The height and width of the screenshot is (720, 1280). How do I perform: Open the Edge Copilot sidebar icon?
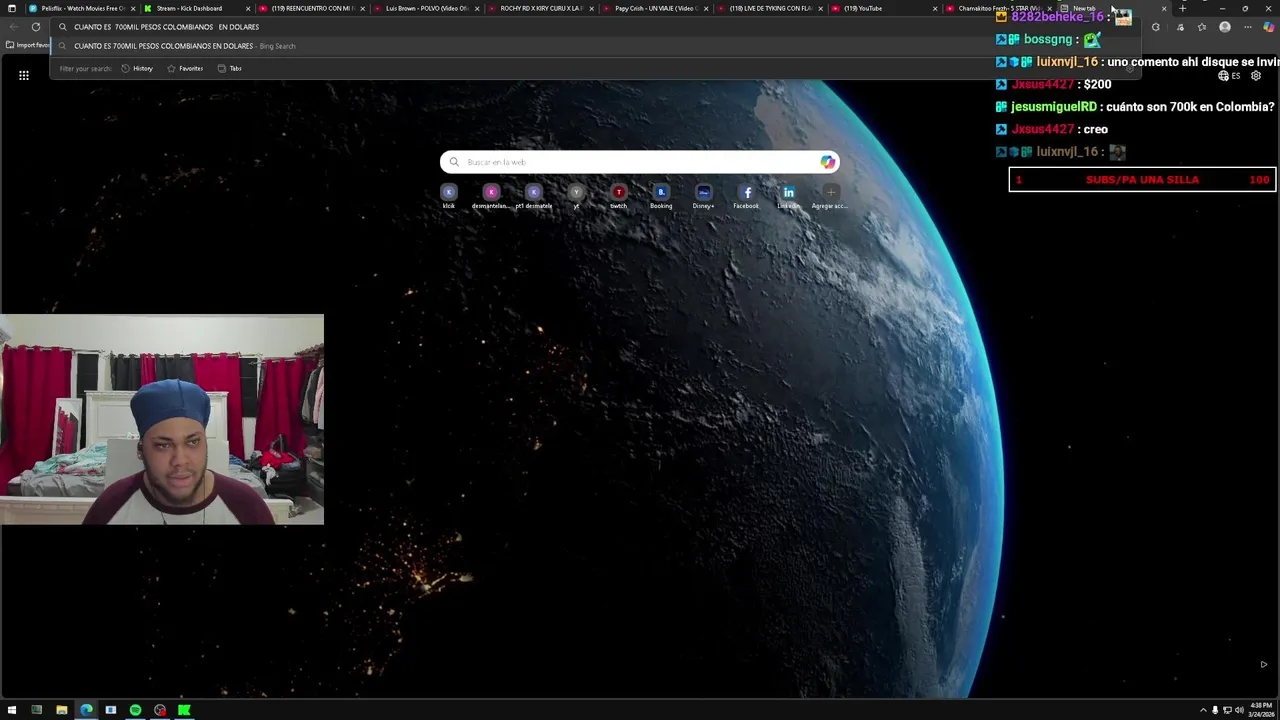point(1269,27)
